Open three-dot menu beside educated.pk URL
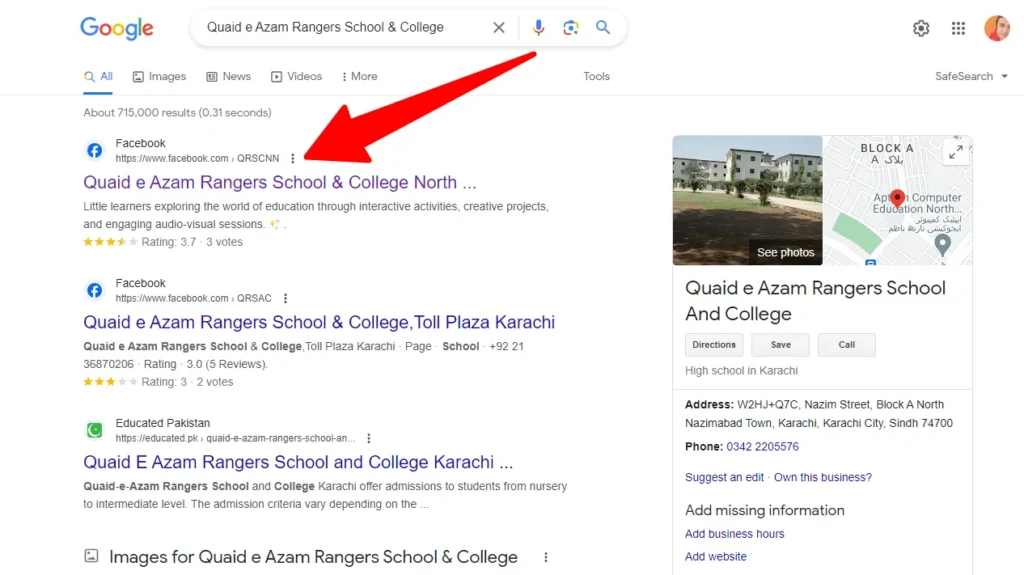The height and width of the screenshot is (575, 1024). coord(369,438)
